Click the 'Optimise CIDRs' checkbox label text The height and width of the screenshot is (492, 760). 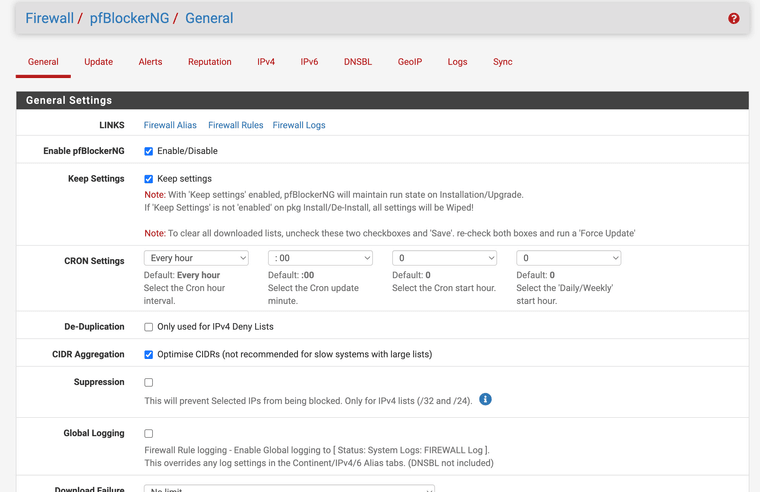point(295,354)
